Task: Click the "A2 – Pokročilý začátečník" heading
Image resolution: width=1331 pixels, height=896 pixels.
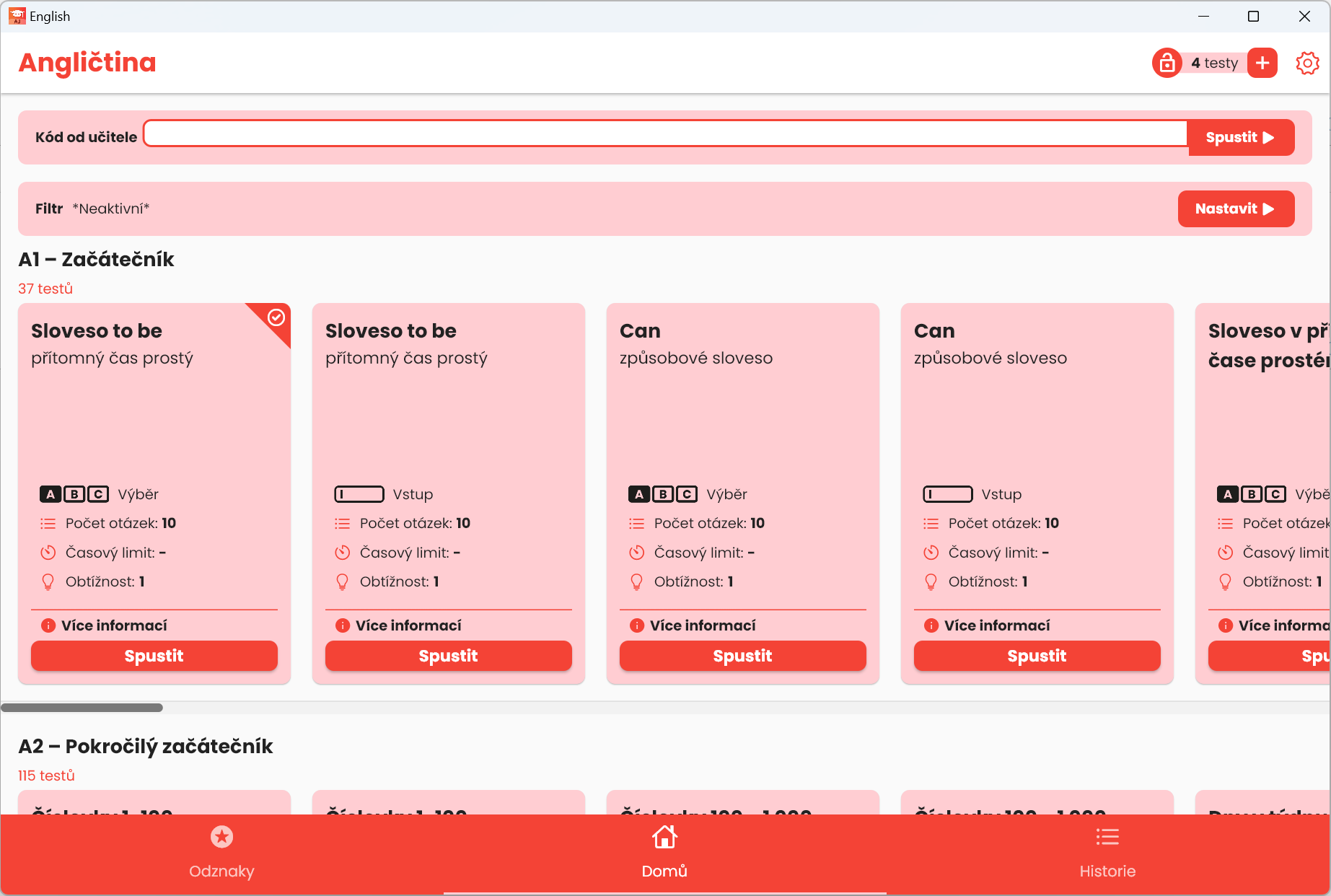Action: click(146, 747)
